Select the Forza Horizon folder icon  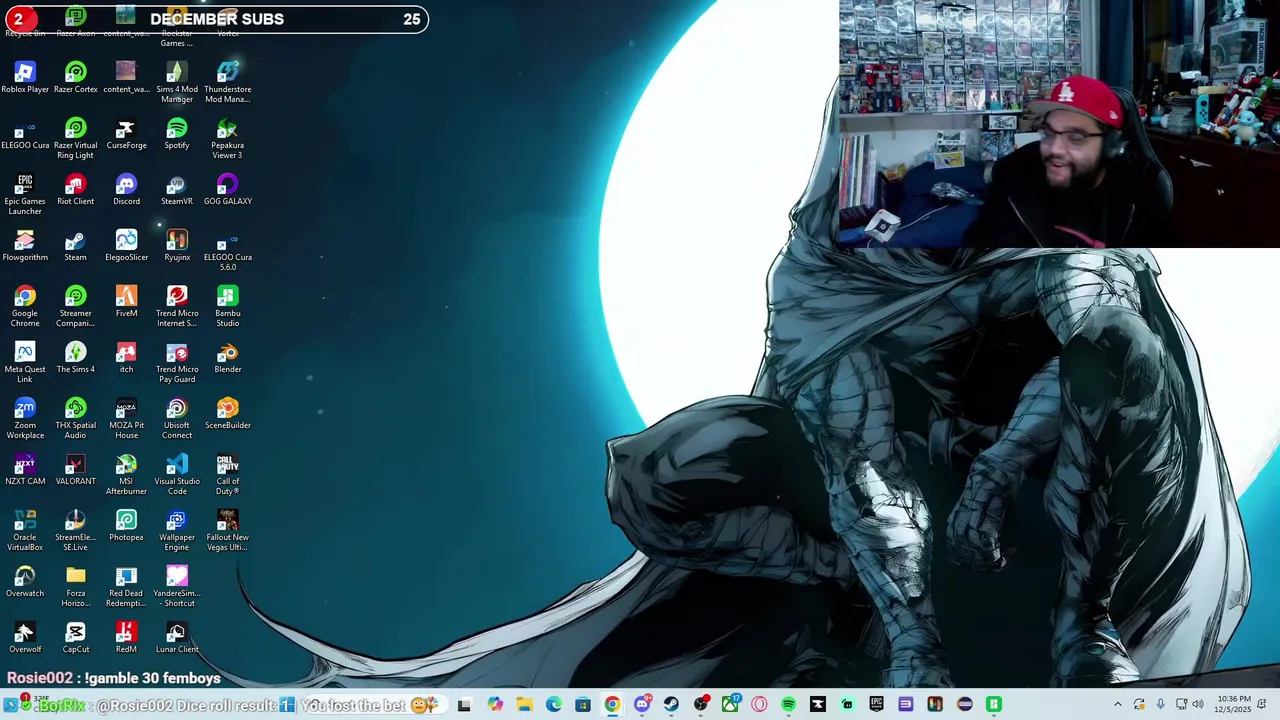tap(76, 586)
